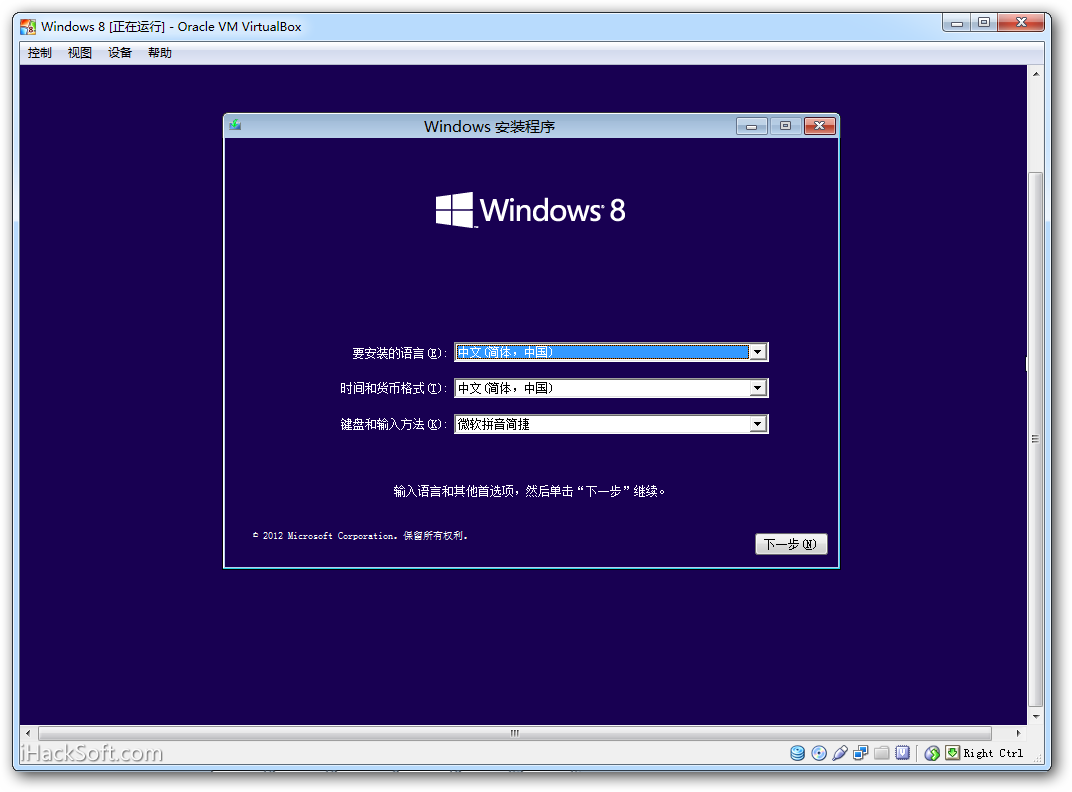The height and width of the screenshot is (792, 1072).
Task: Click the 2012 Microsoft Corporation copyright text
Action: pyautogui.click(x=360, y=536)
